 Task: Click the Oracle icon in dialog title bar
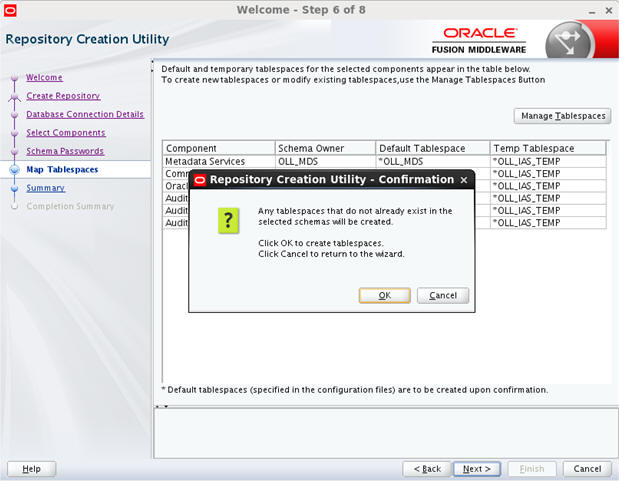[x=200, y=180]
